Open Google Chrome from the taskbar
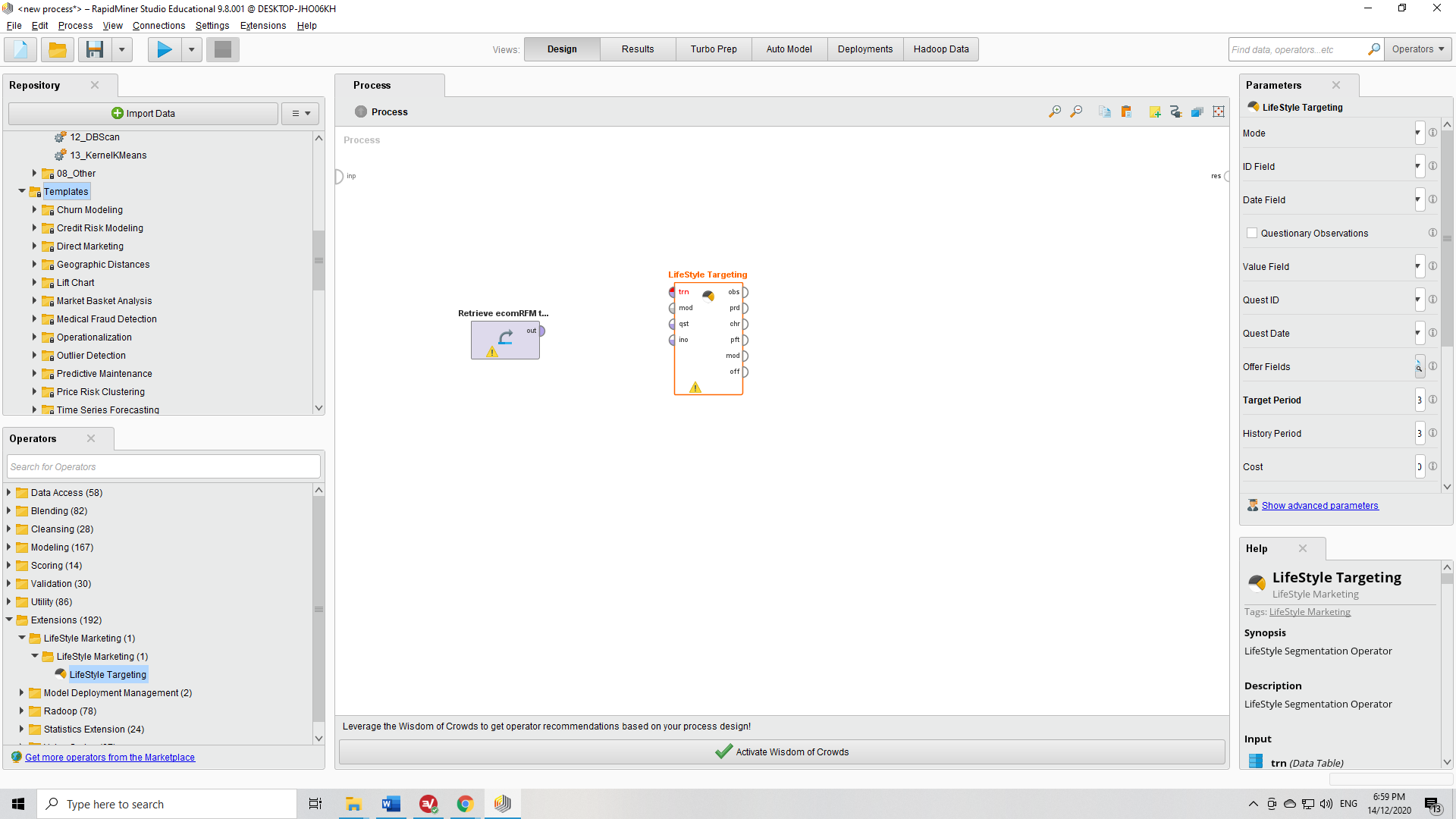 click(x=465, y=804)
